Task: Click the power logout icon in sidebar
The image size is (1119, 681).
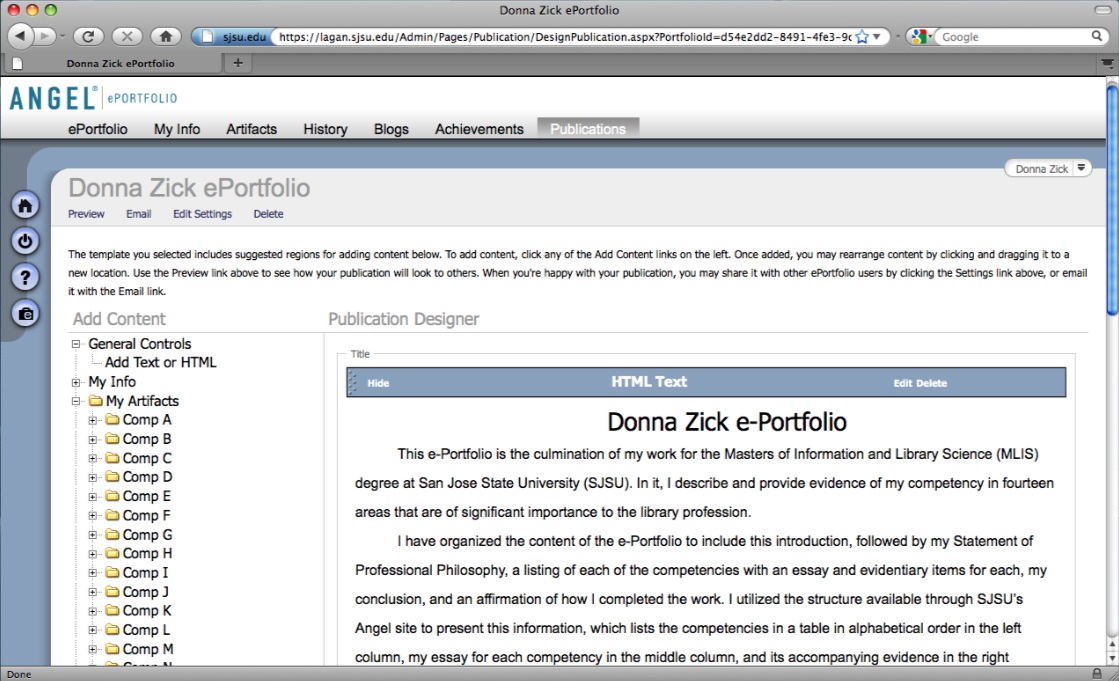Action: [x=25, y=241]
